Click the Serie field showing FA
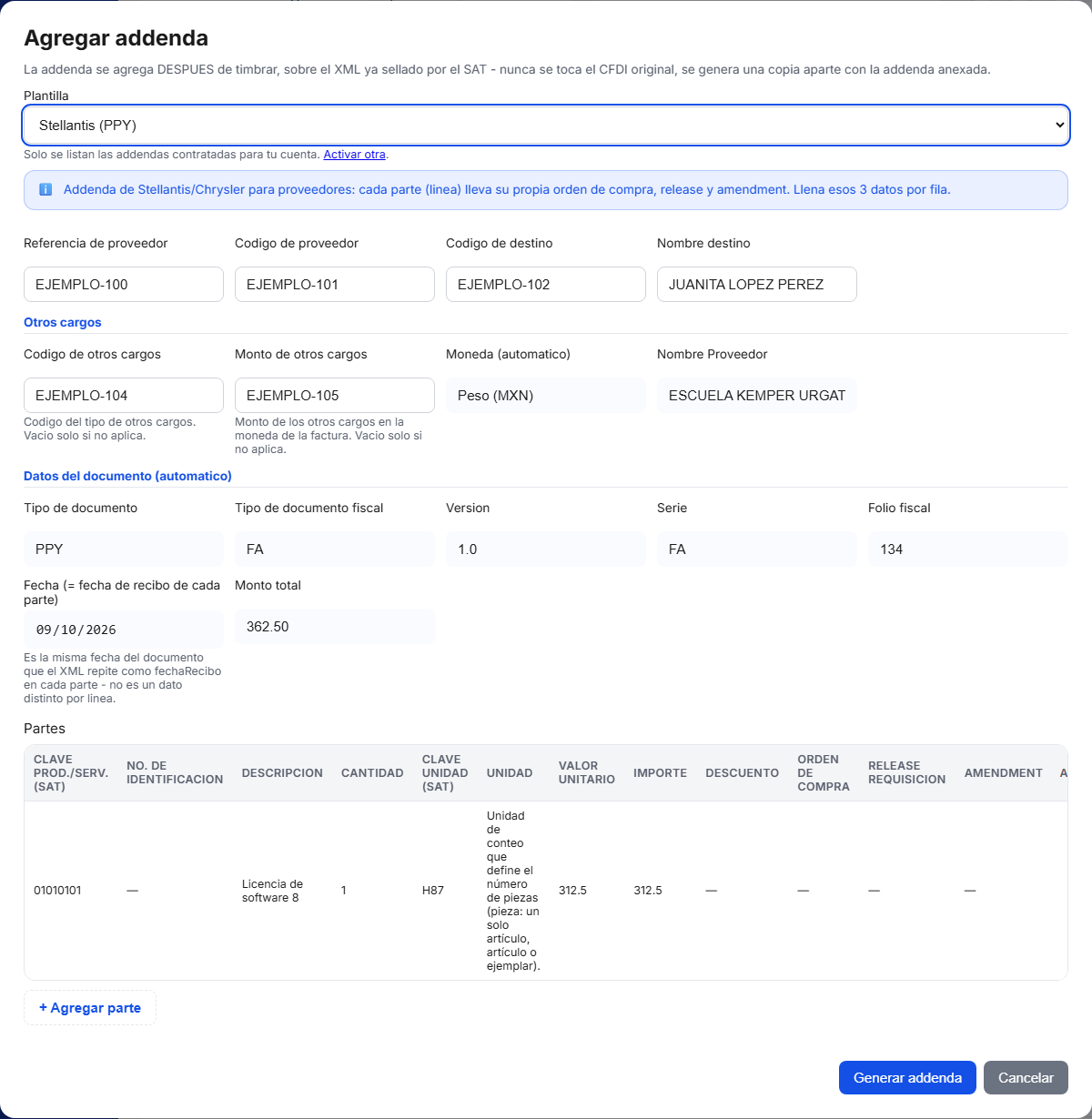The width and height of the screenshot is (1092, 1119). pyautogui.click(x=757, y=549)
